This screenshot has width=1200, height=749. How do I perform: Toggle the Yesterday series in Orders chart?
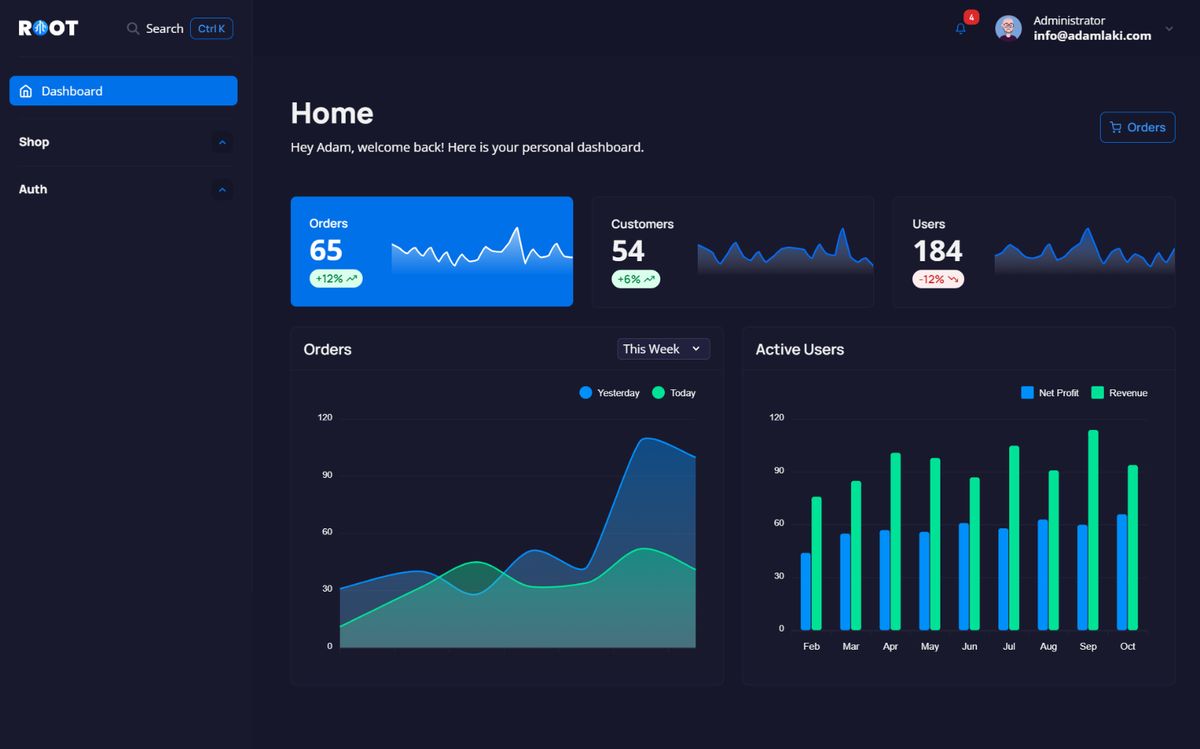tap(610, 393)
